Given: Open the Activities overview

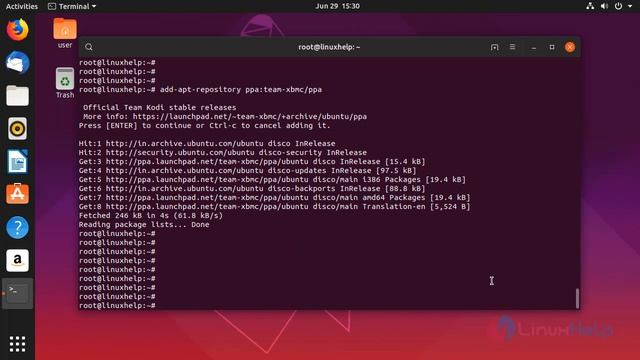Looking at the screenshot, I should [22, 6].
